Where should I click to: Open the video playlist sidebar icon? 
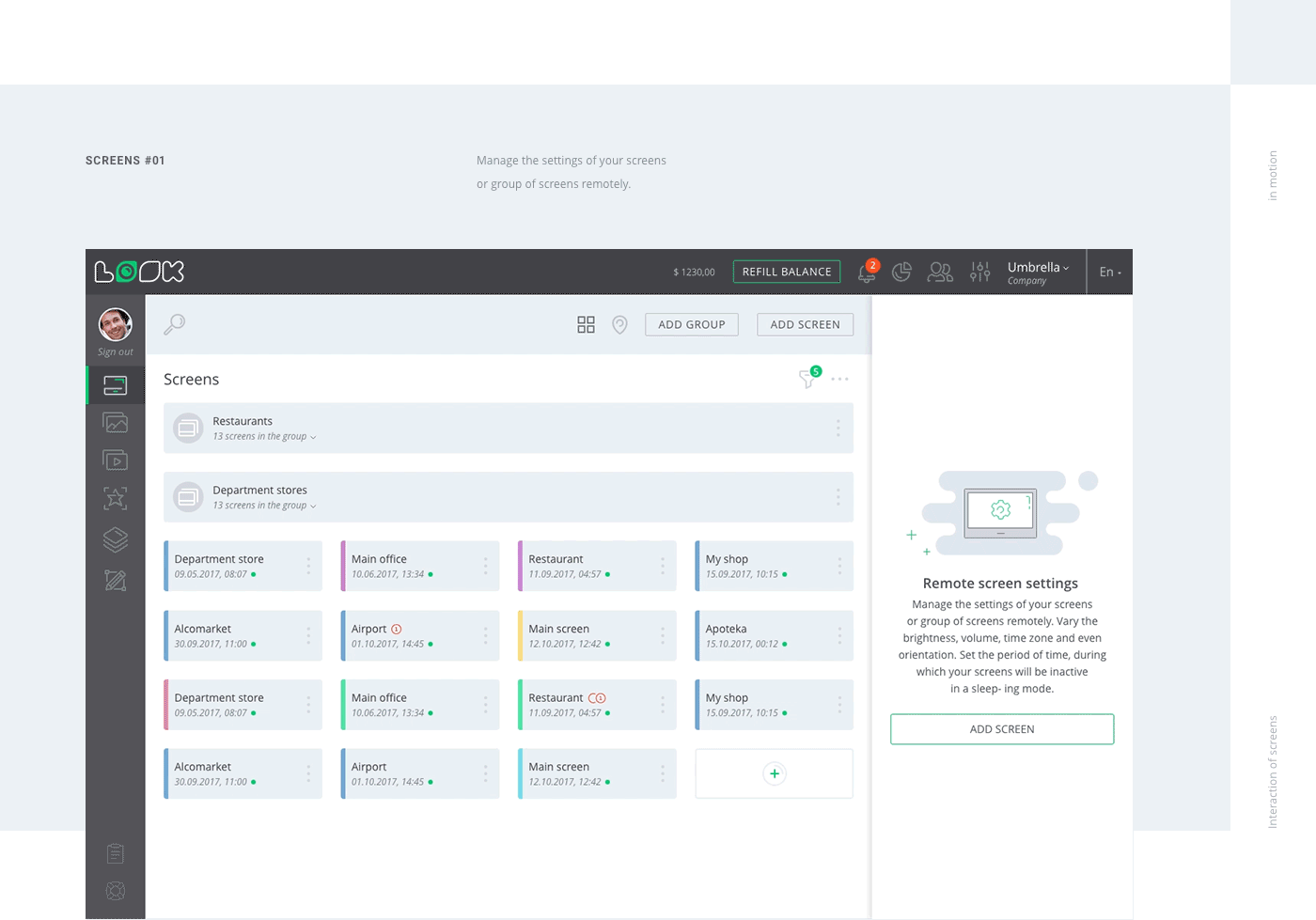coord(116,460)
